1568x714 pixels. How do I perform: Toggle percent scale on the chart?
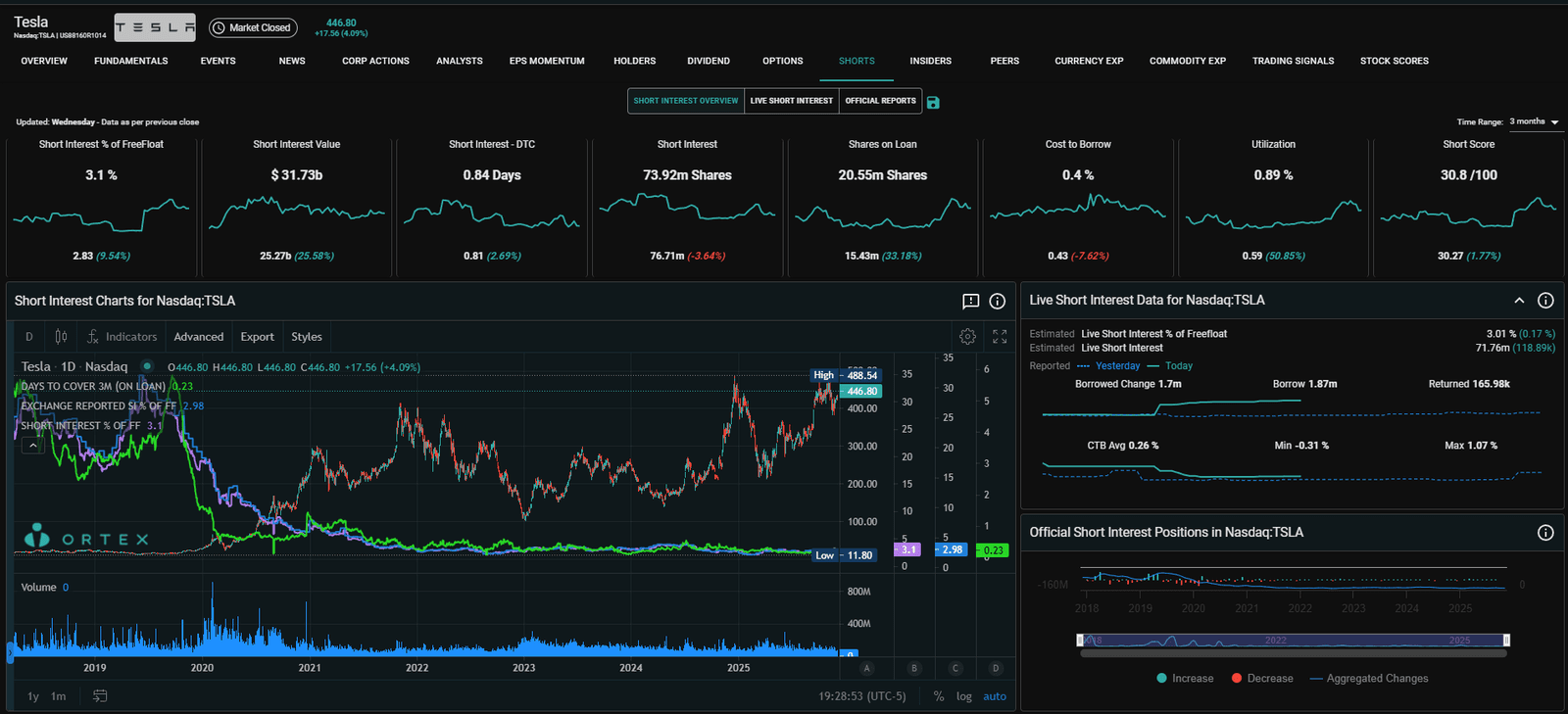[x=939, y=696]
